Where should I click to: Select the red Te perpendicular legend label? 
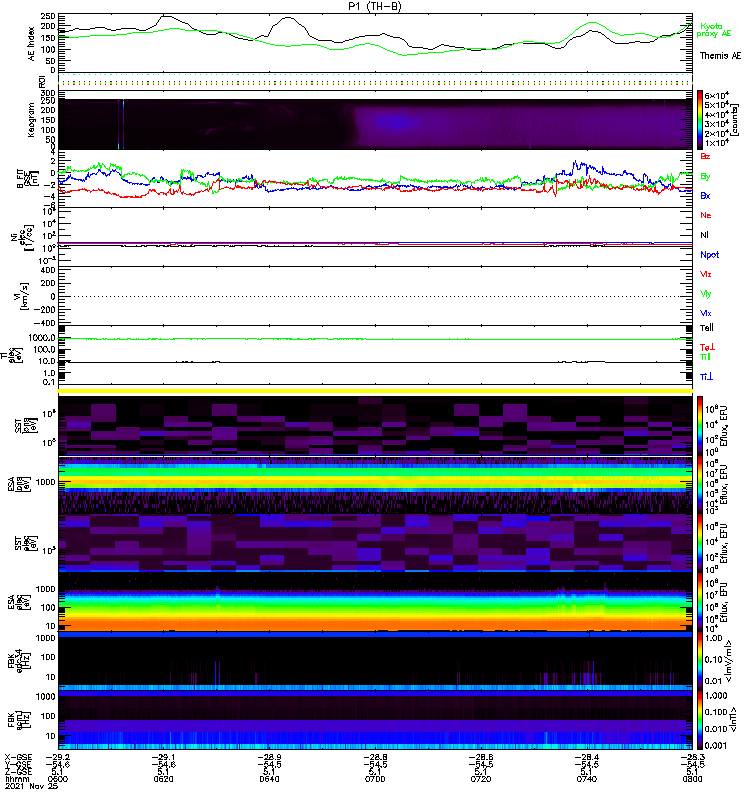click(x=707, y=347)
